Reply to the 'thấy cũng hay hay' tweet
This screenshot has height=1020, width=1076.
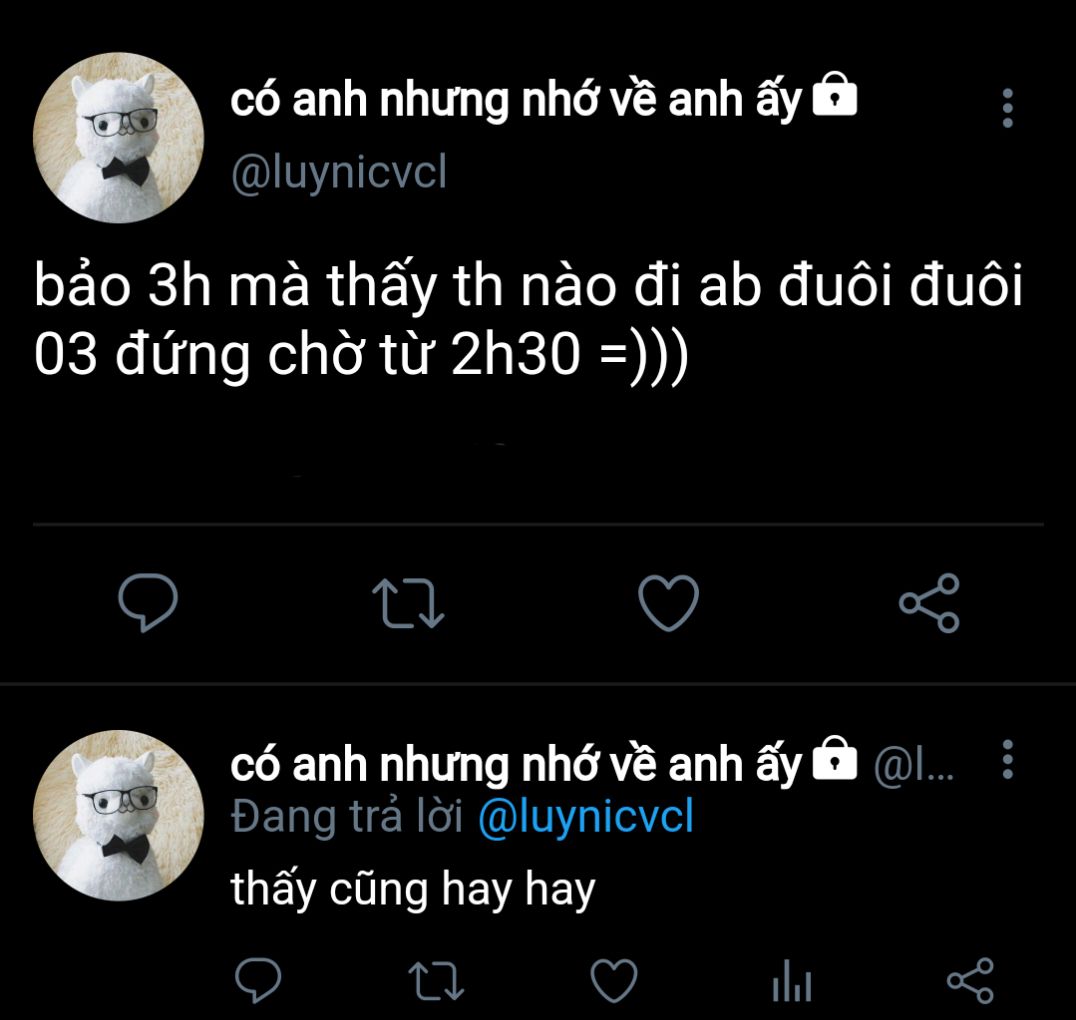coord(258,980)
